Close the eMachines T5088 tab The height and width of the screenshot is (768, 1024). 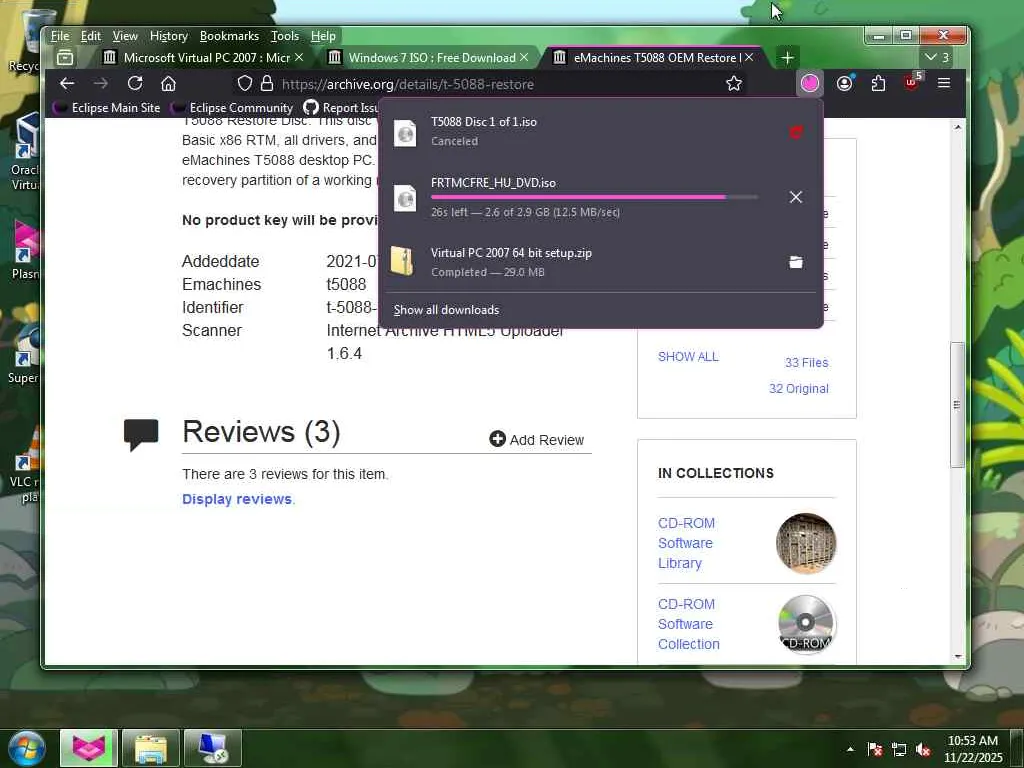[749, 57]
